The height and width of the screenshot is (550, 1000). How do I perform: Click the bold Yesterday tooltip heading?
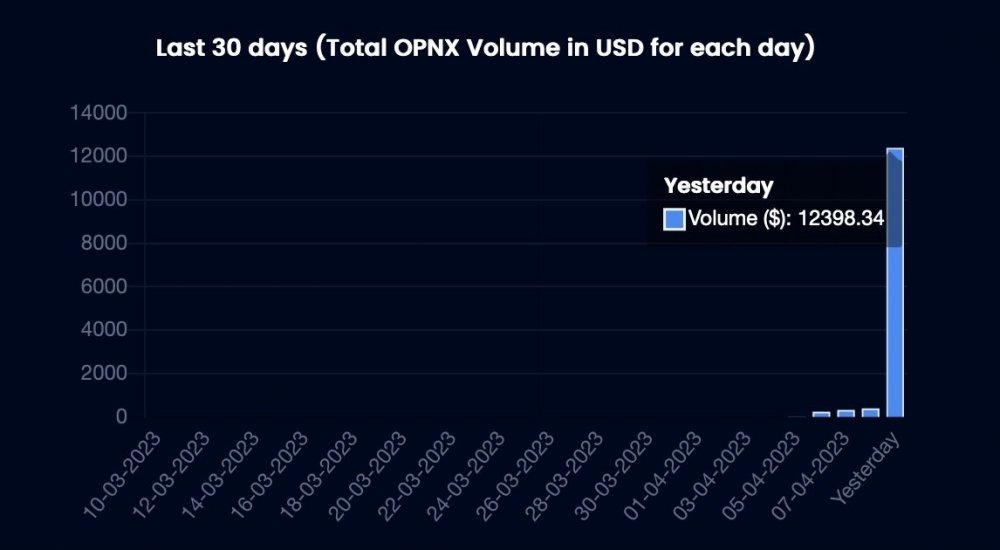[718, 186]
